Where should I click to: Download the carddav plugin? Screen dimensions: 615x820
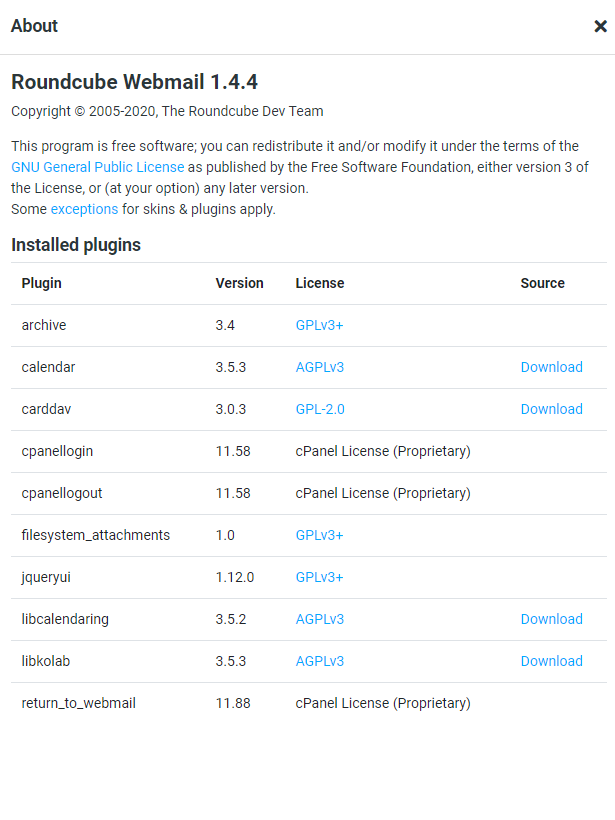point(551,409)
